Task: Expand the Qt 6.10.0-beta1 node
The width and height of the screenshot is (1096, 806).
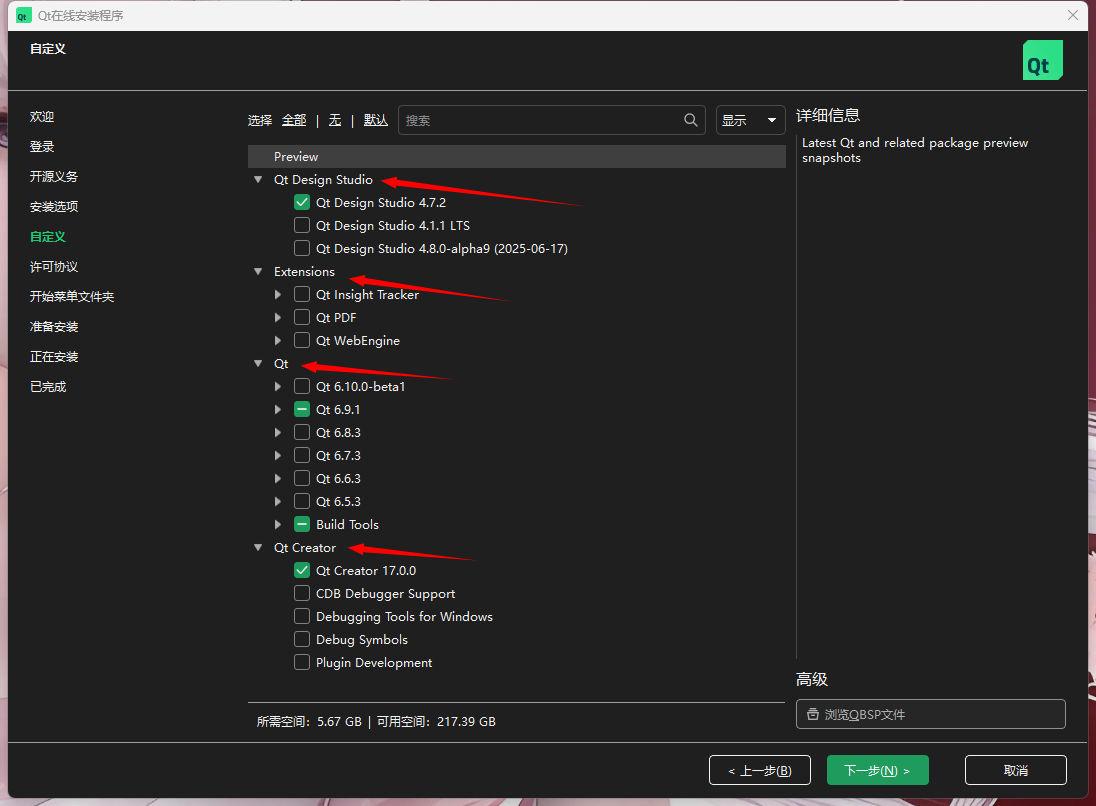Action: [x=278, y=387]
